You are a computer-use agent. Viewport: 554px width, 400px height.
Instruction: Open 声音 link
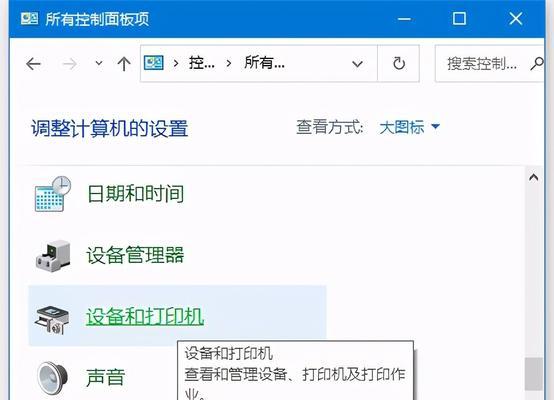(x=106, y=377)
